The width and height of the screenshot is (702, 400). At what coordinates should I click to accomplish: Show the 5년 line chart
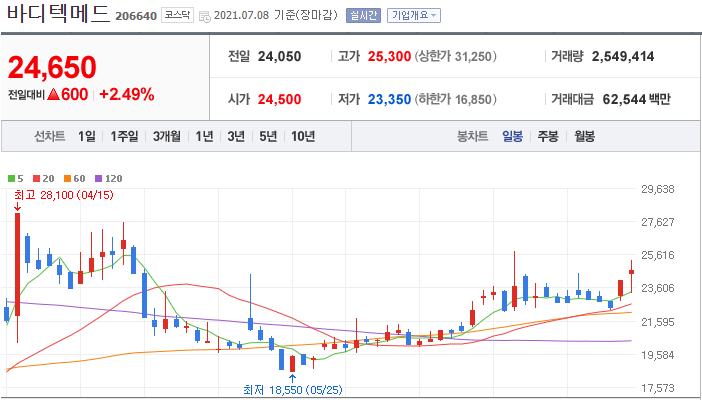[268, 136]
